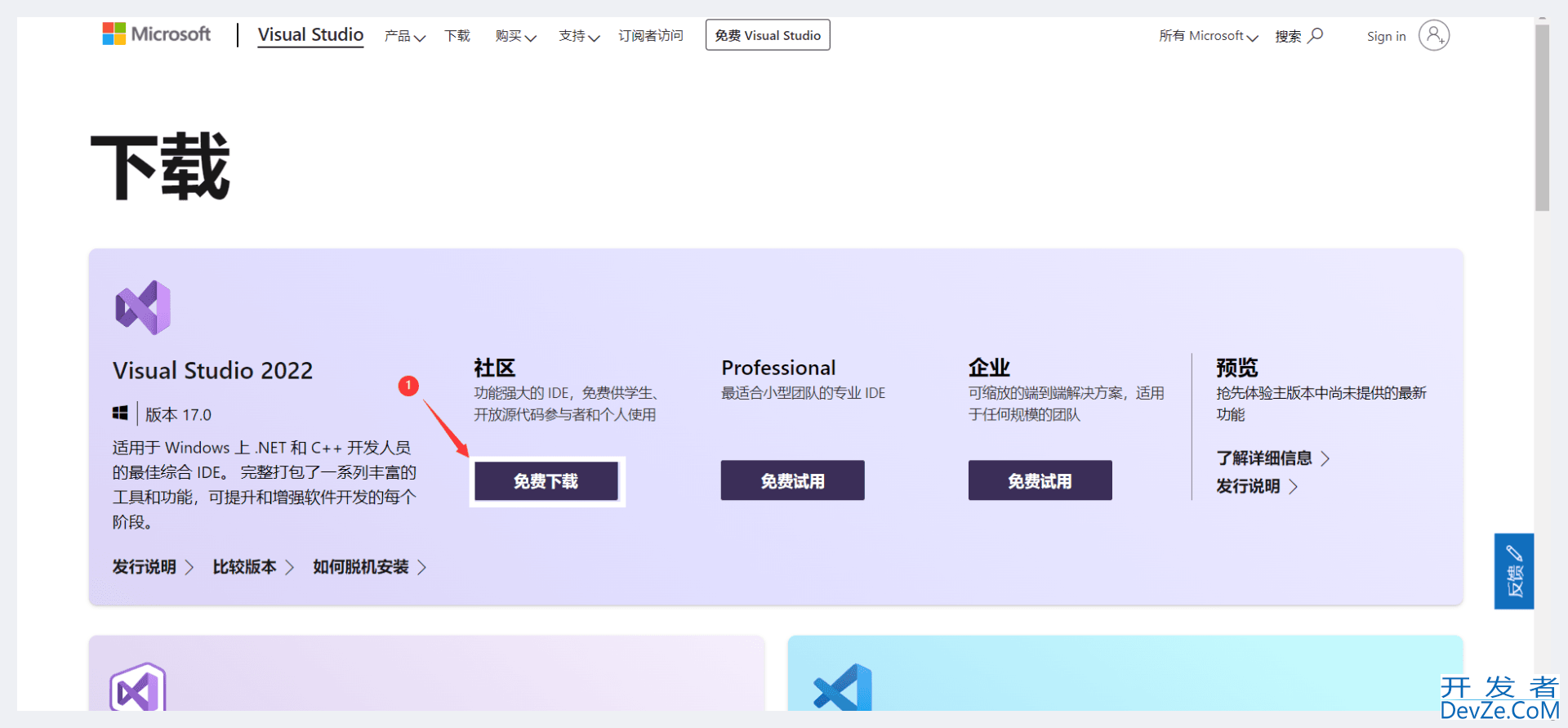Viewport: 1568px width, 728px height.
Task: Click the Visual Studio 2022 title text
Action: click(212, 370)
